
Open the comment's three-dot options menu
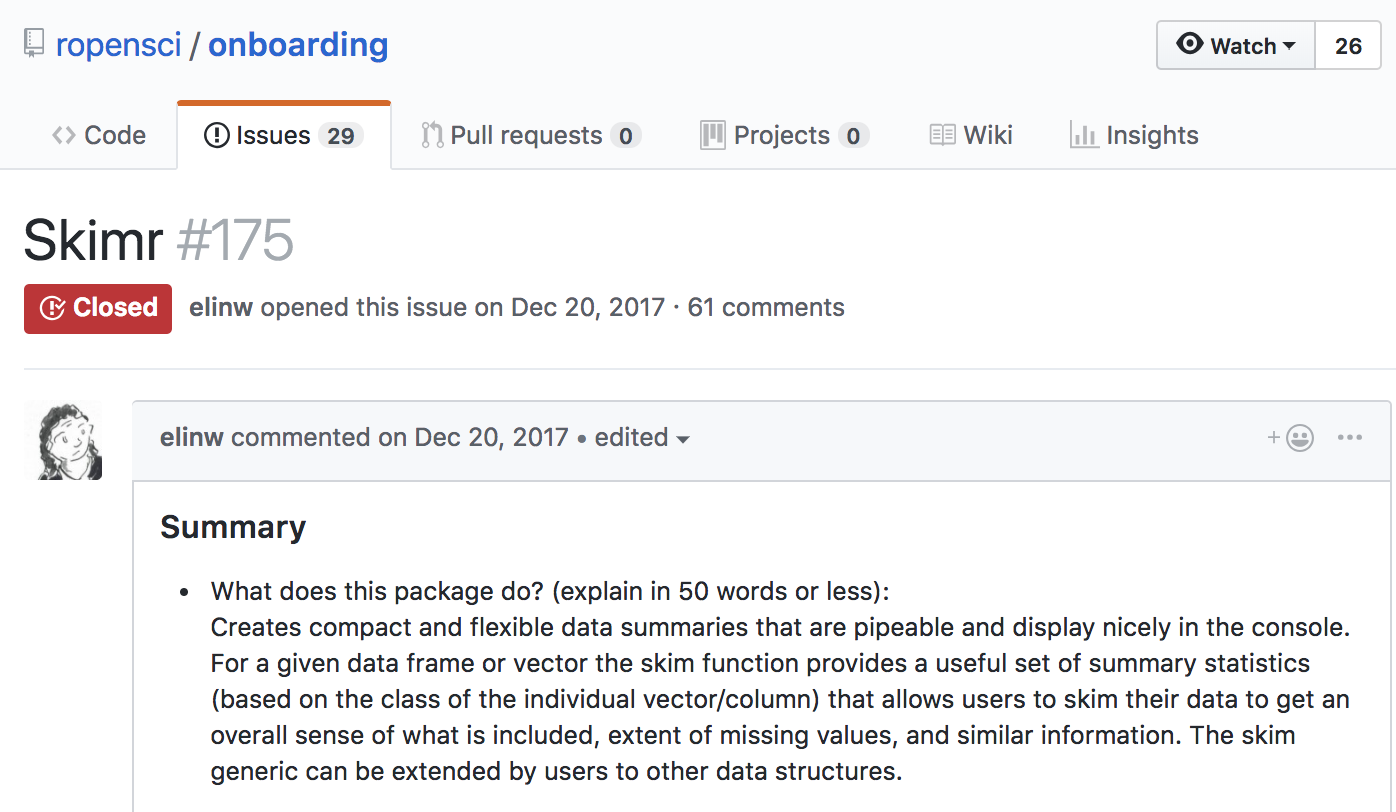point(1350,438)
